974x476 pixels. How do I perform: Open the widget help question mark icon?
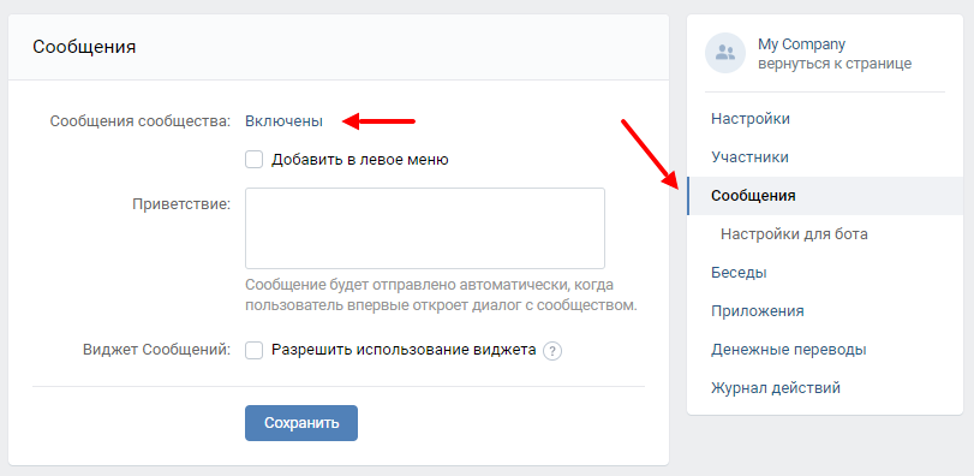click(552, 351)
